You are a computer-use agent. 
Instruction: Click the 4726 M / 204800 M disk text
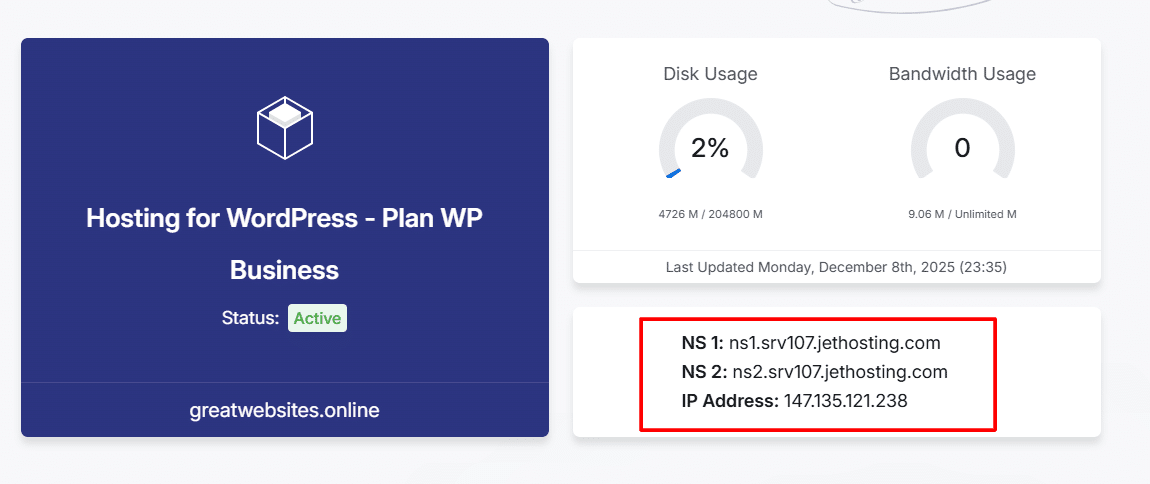(710, 214)
